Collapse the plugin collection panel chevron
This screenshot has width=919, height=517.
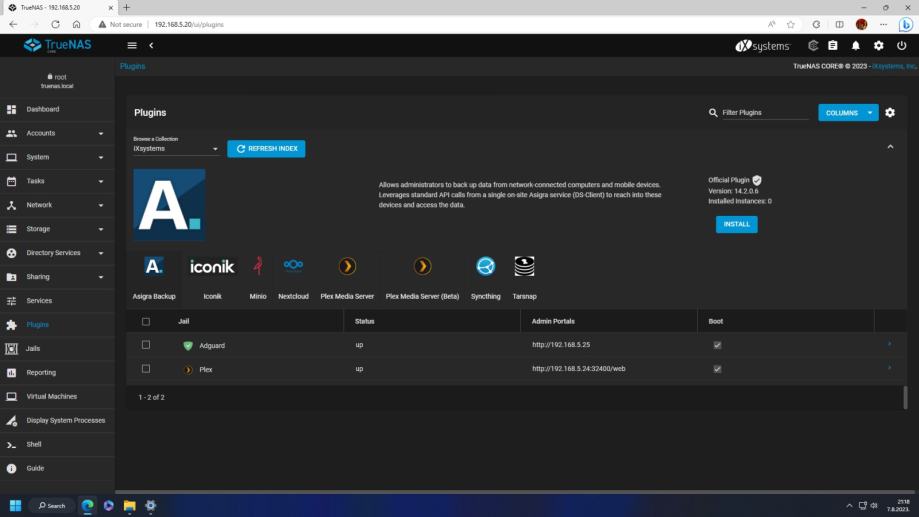[x=890, y=147]
